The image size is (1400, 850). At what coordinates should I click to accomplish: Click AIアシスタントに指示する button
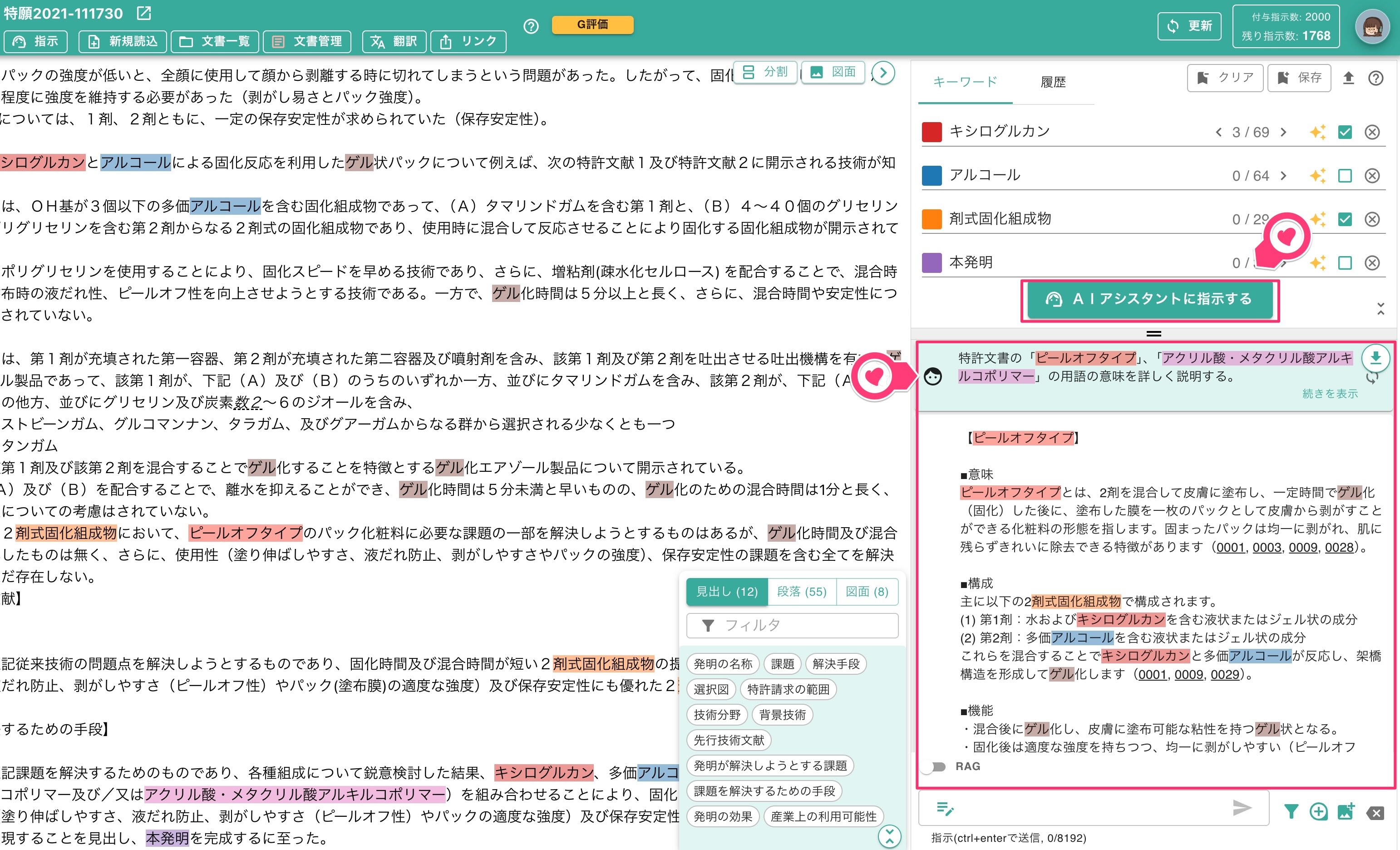coord(1150,299)
